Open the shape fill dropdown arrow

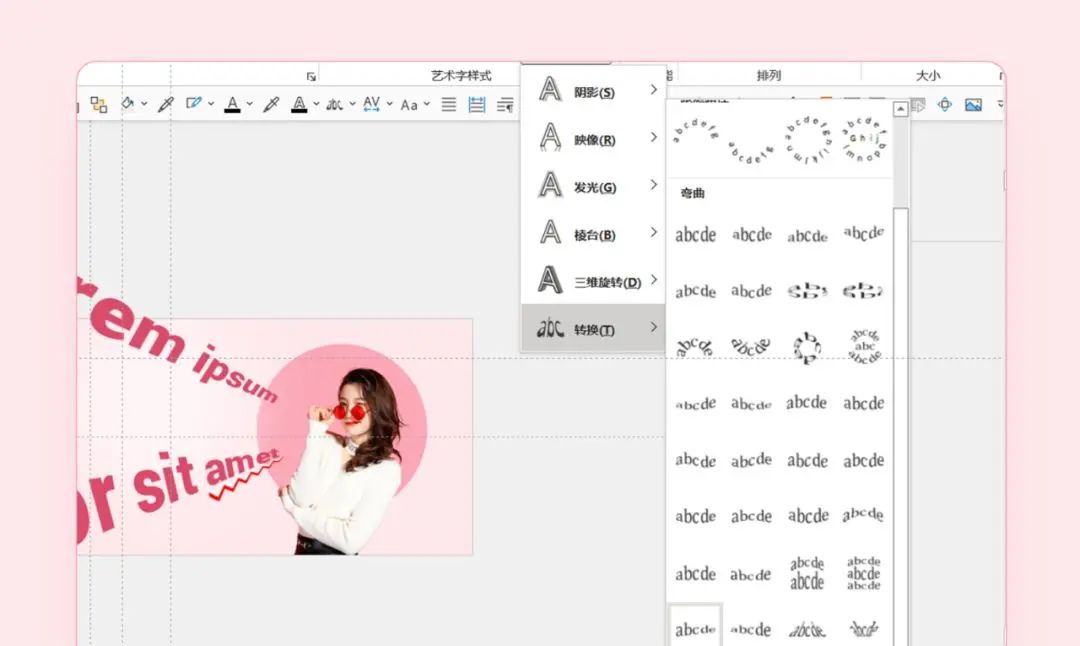click(x=144, y=104)
